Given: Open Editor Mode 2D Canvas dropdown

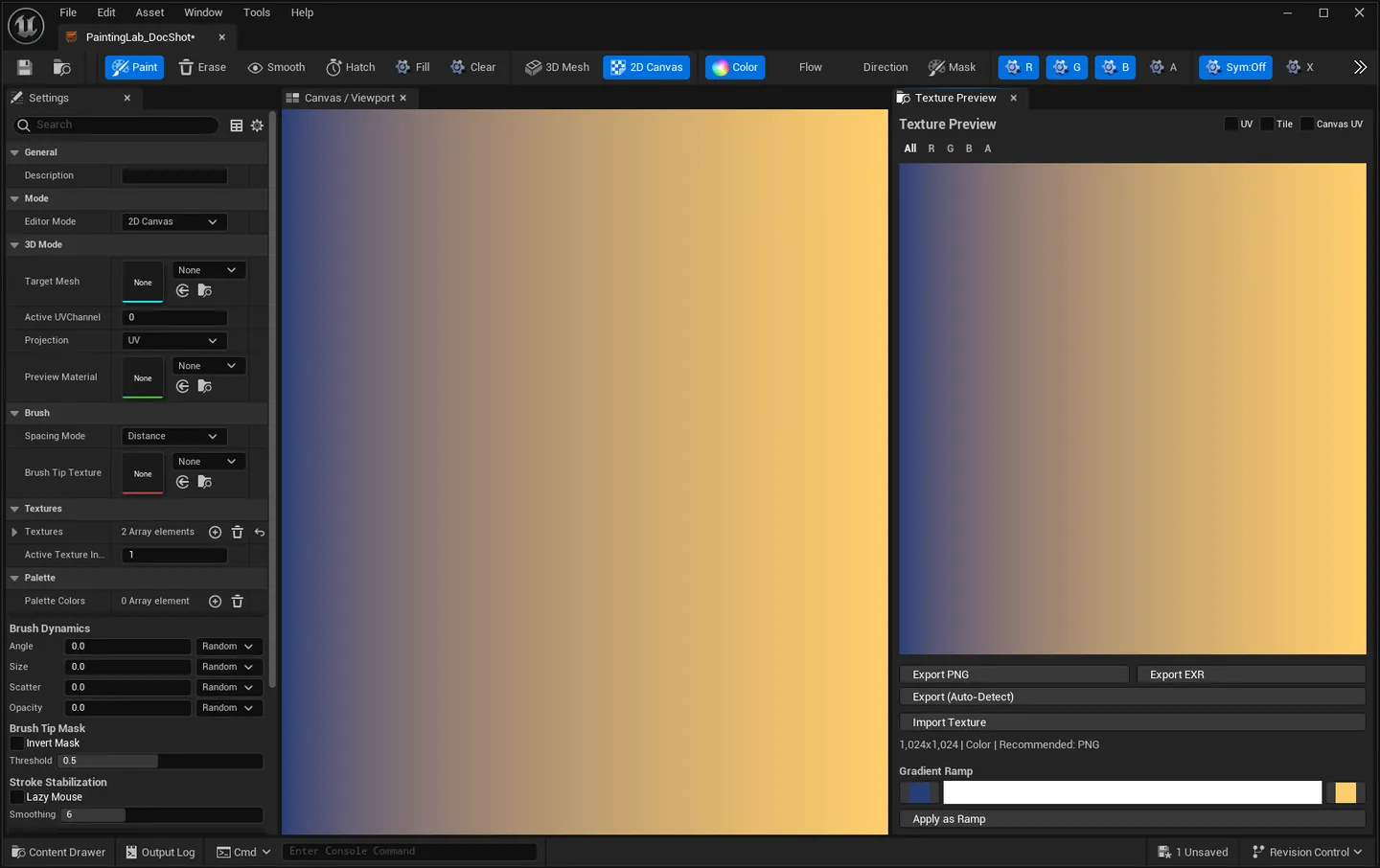Looking at the screenshot, I should click(173, 221).
